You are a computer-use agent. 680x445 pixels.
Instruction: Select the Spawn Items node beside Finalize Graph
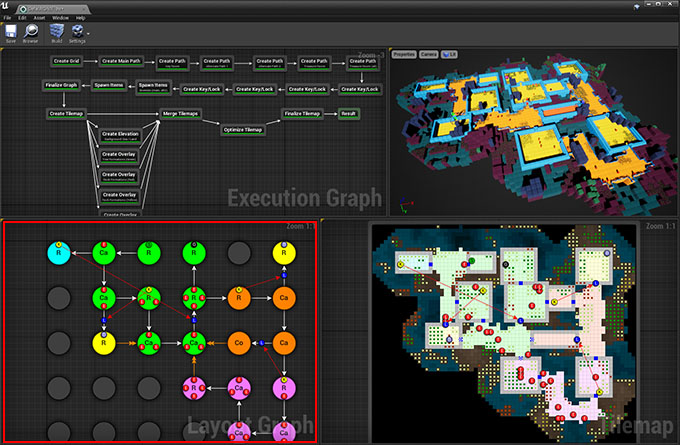[x=109, y=85]
